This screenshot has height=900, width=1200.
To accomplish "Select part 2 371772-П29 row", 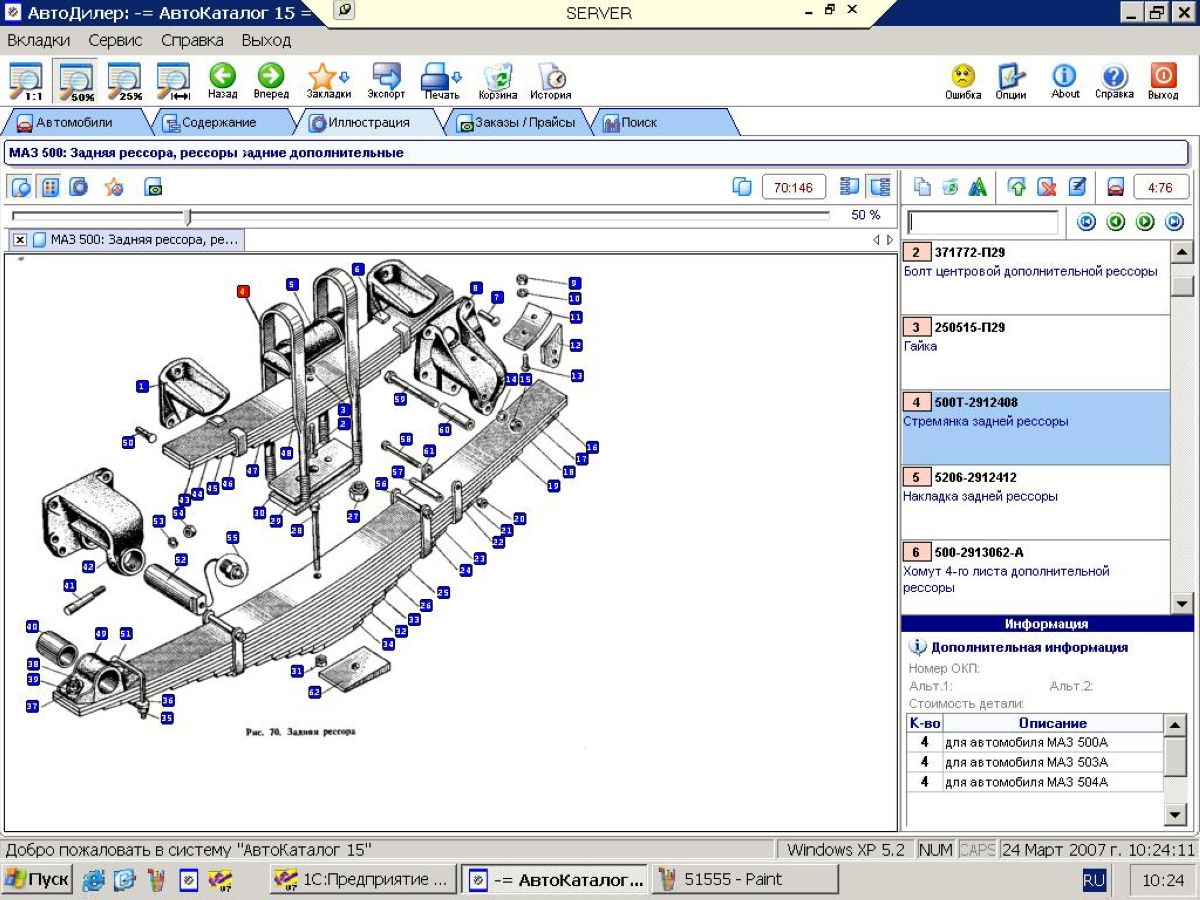I will point(1035,277).
